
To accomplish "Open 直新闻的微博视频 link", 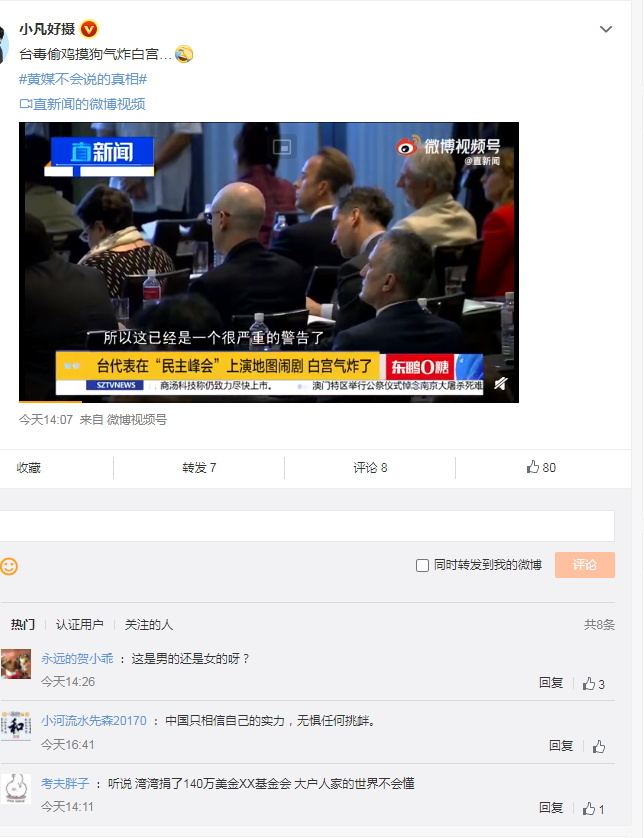I will coord(82,104).
